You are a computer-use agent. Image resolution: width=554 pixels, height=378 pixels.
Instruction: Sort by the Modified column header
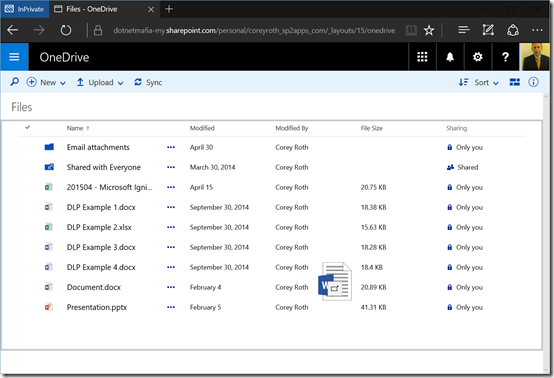[x=202, y=128]
